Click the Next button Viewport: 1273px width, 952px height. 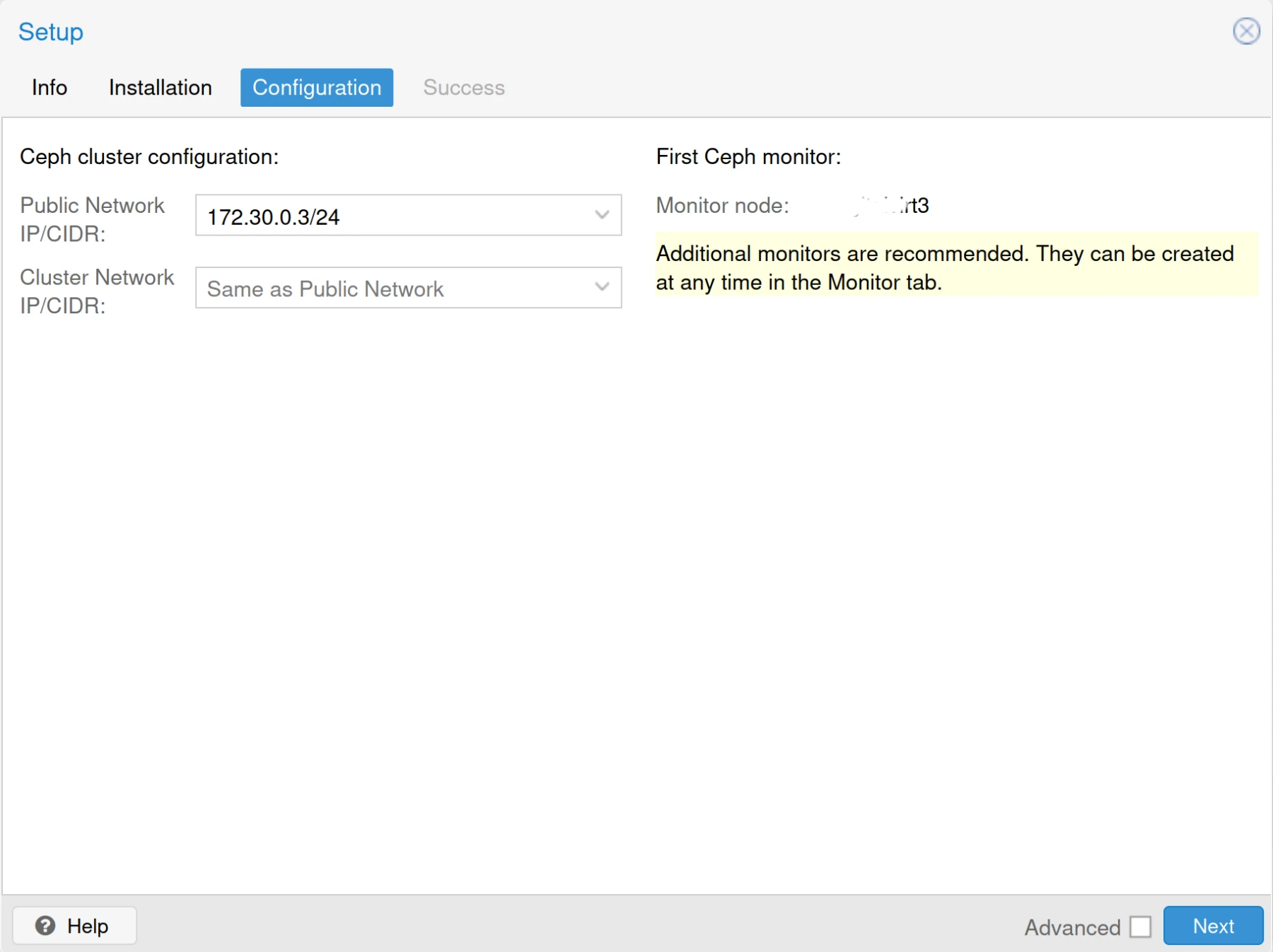pos(1213,926)
